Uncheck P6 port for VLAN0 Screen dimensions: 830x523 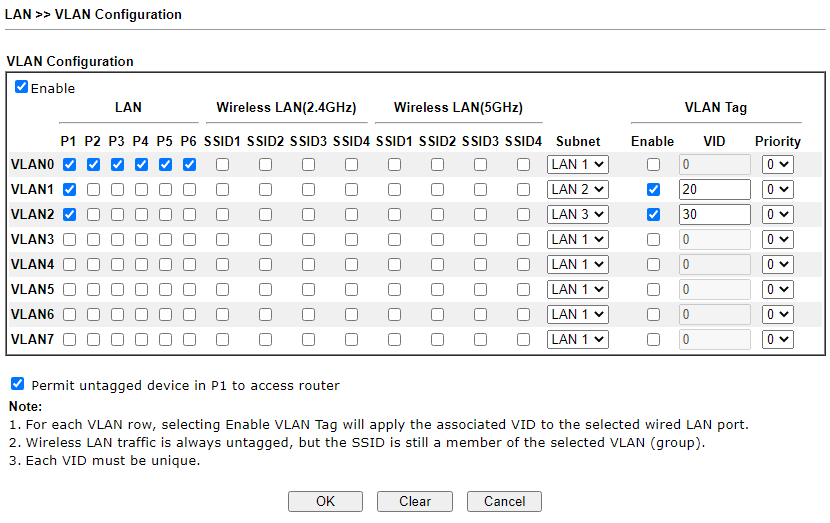pos(189,164)
